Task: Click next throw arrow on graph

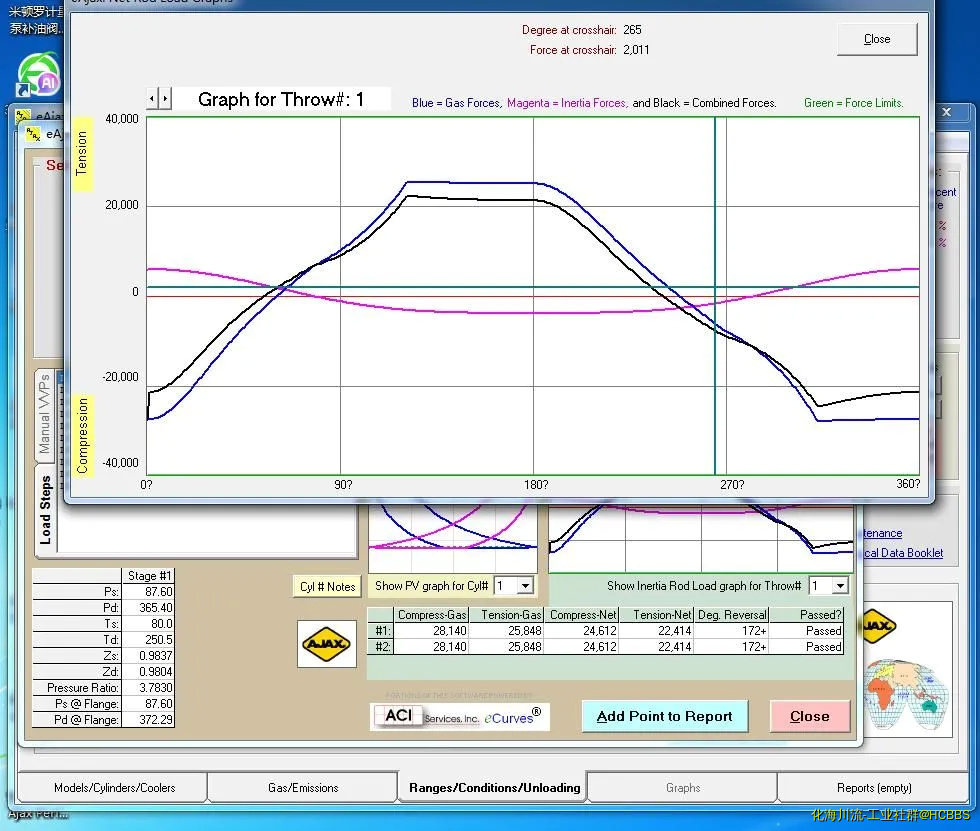Action: (166, 98)
